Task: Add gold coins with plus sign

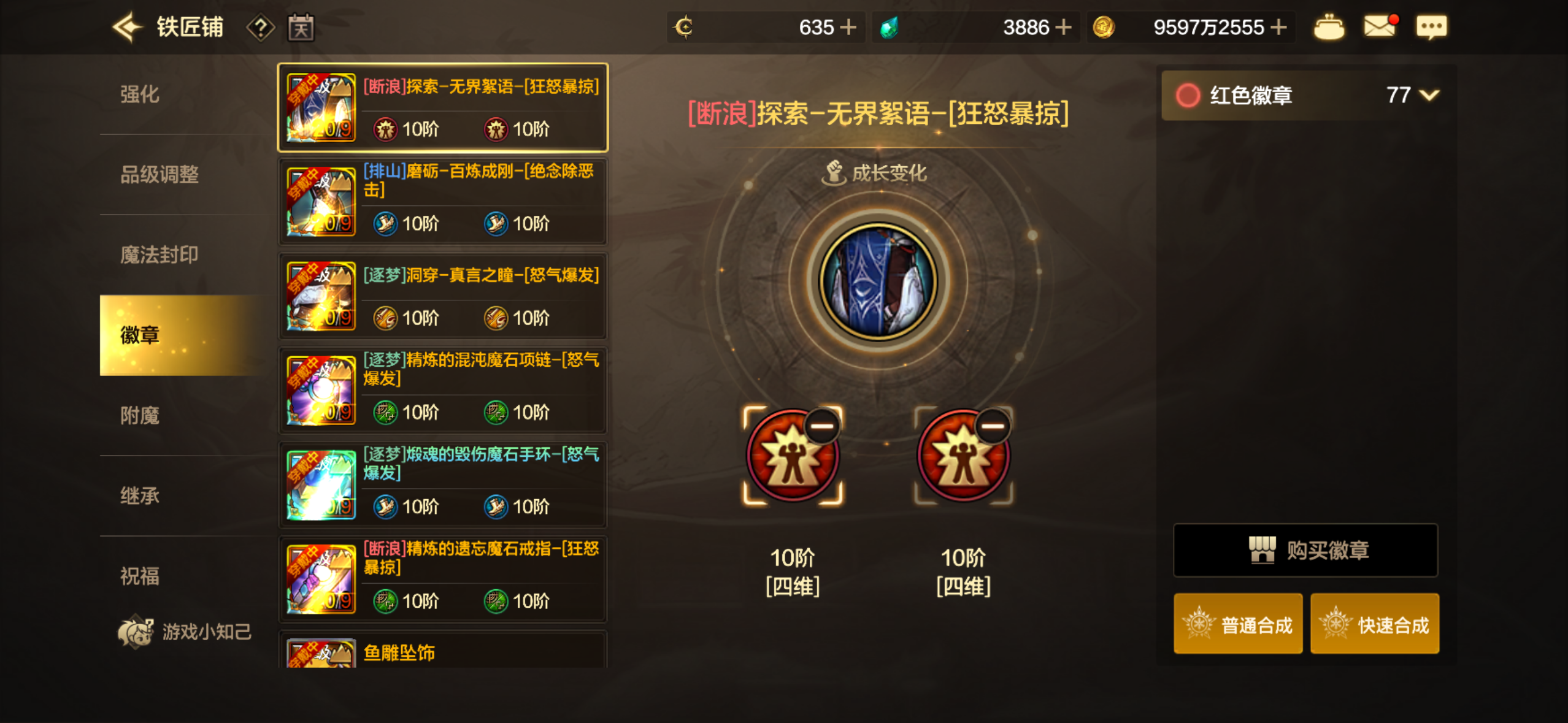Action: pos(1278,27)
